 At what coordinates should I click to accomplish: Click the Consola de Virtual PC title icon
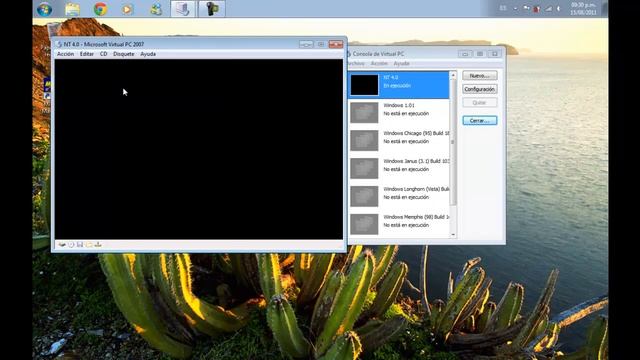349,53
